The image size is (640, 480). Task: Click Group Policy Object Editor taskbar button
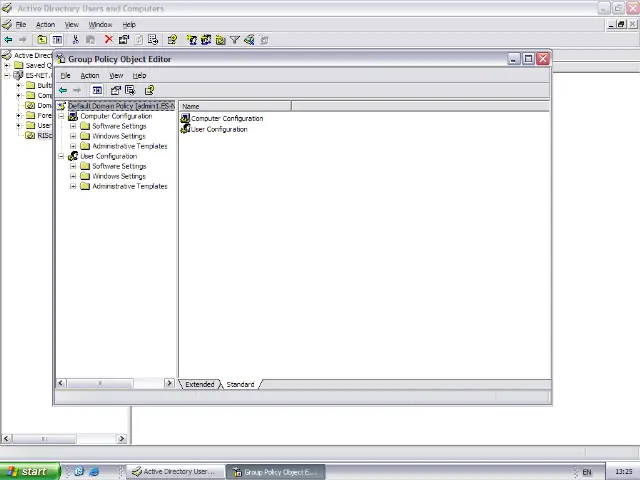pyautogui.click(x=276, y=472)
